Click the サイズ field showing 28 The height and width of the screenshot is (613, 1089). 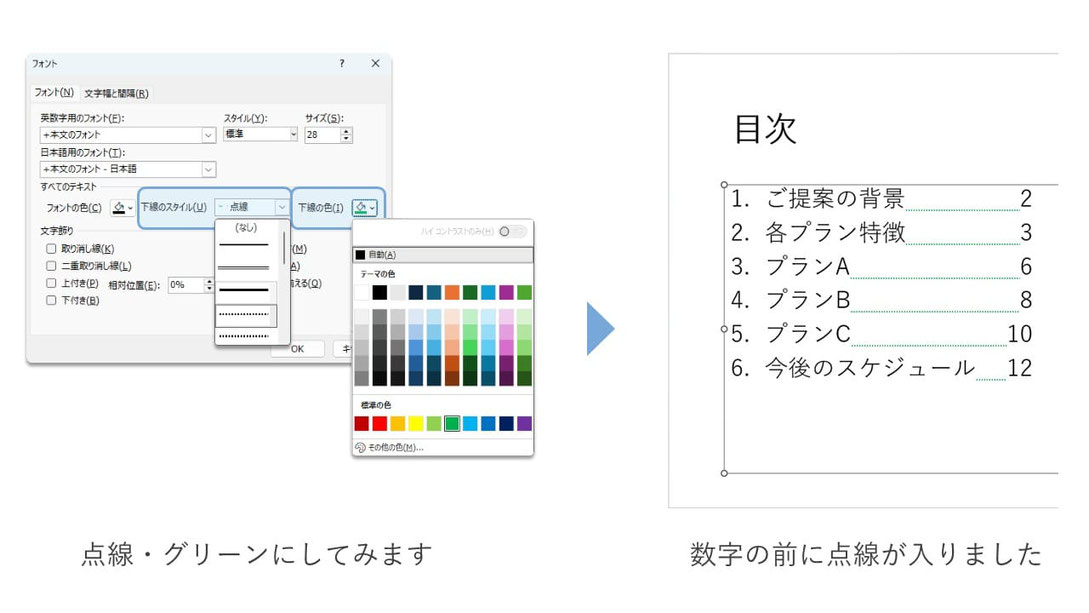click(x=322, y=135)
